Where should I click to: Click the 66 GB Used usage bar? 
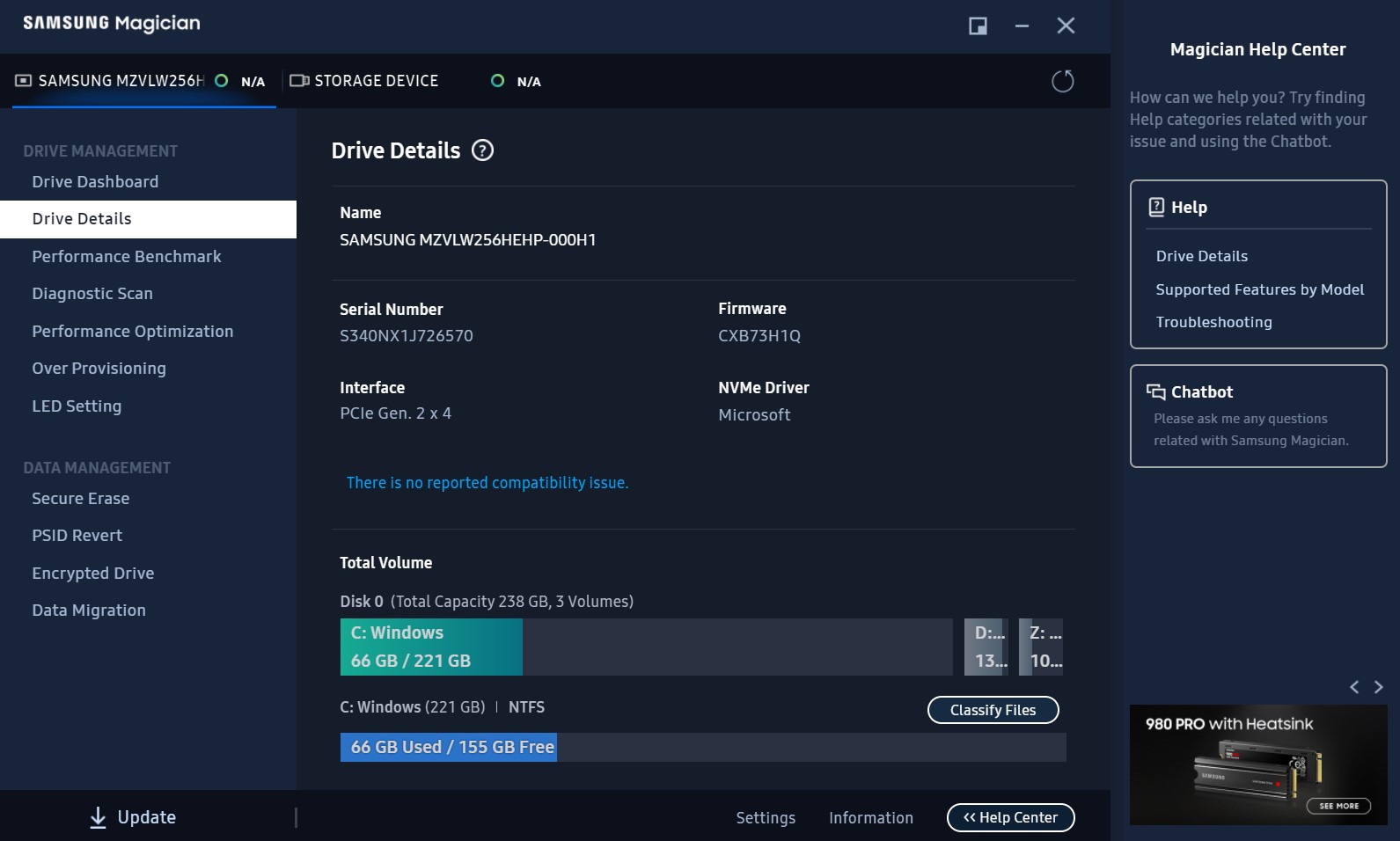point(449,747)
